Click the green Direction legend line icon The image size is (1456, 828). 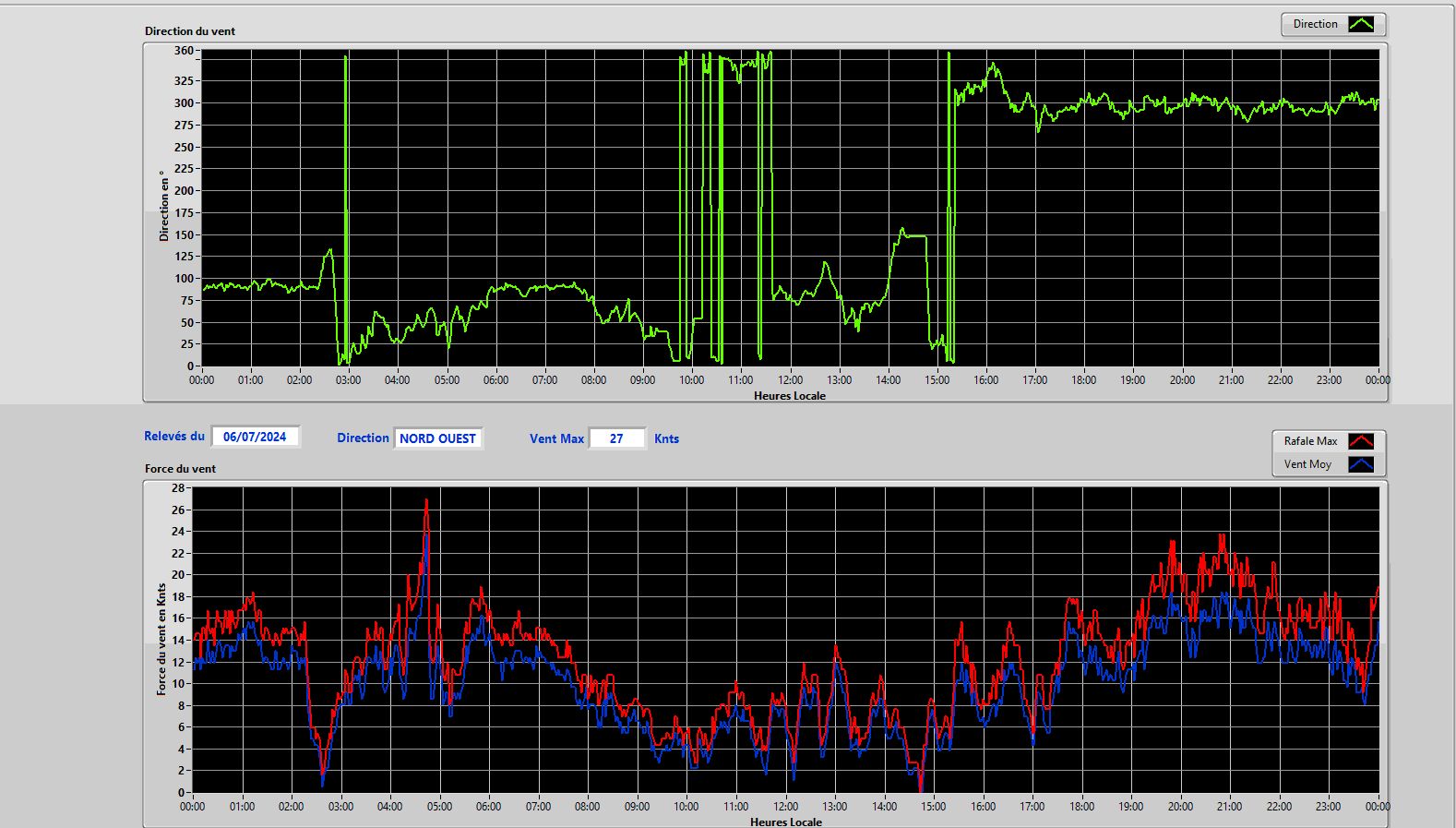tap(1361, 25)
